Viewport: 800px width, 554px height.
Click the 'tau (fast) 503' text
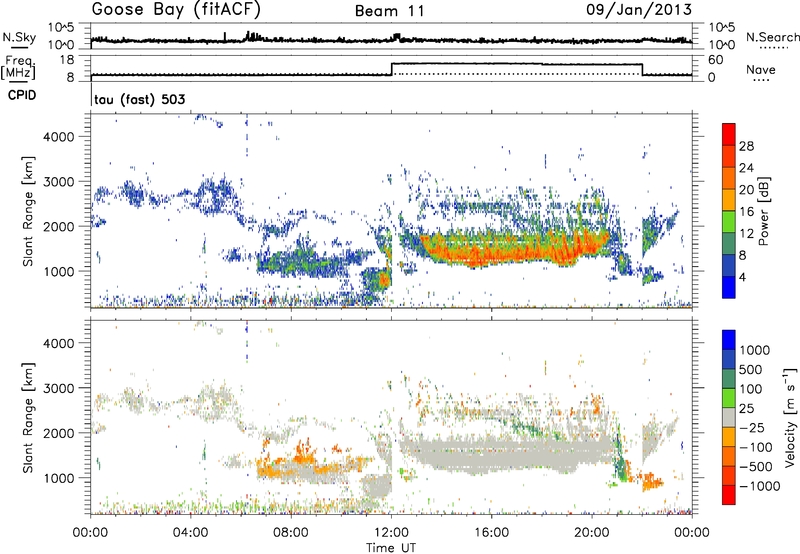pyautogui.click(x=140, y=99)
